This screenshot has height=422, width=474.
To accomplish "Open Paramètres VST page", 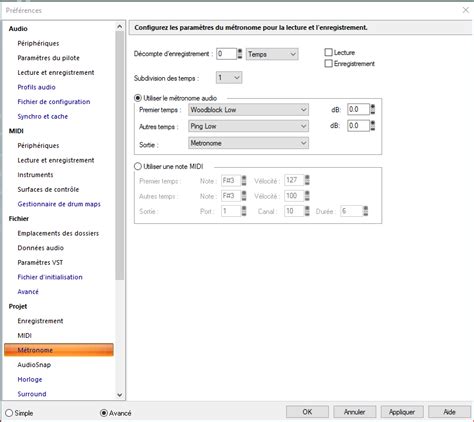I will tap(40, 263).
